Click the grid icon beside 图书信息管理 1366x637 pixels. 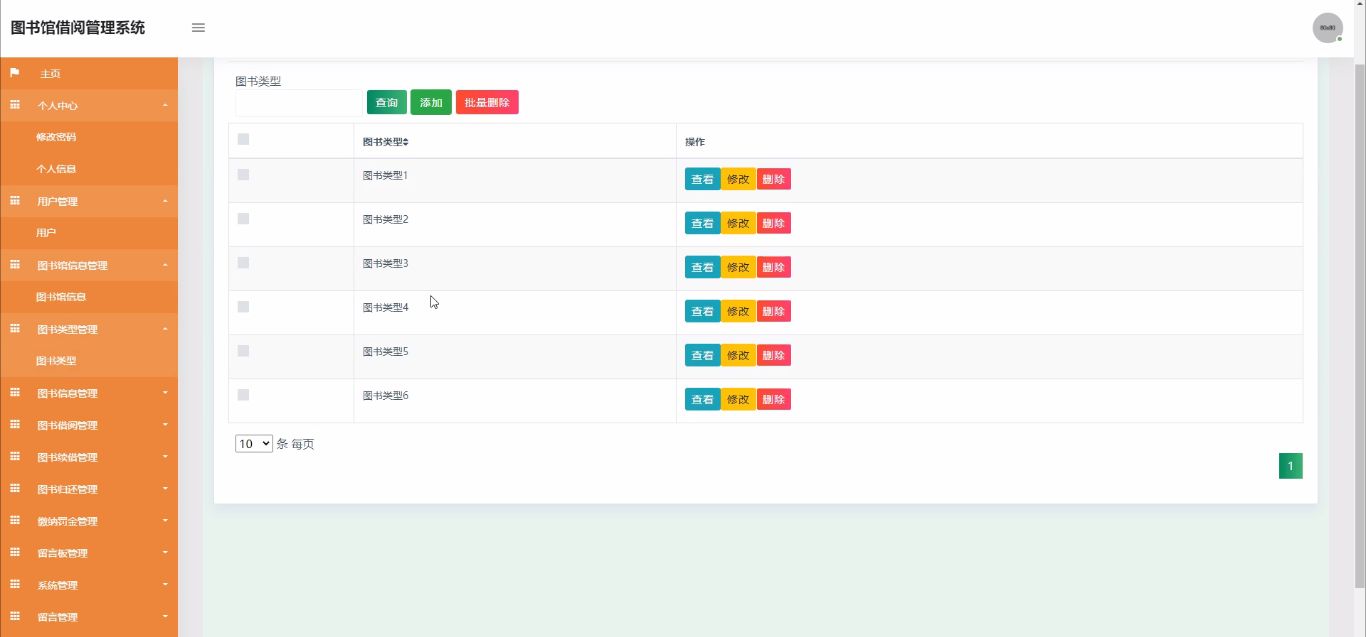(x=15, y=393)
